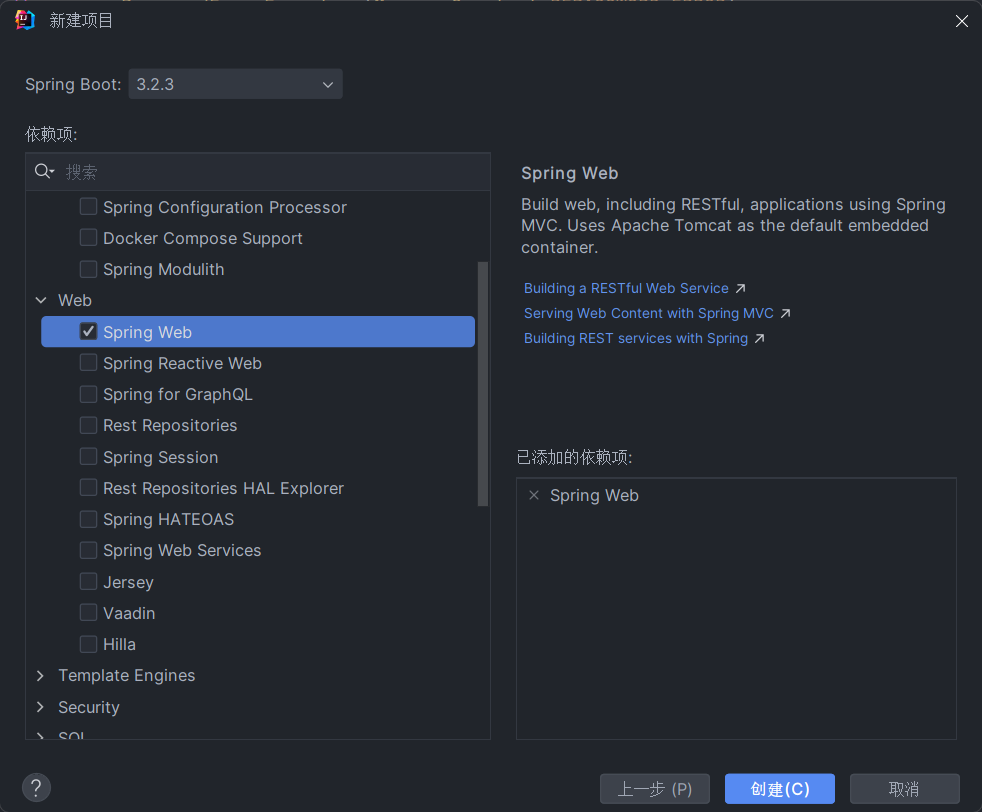Viewport: 982px width, 812px height.
Task: Open Building REST services with Spring link
Action: pos(636,338)
